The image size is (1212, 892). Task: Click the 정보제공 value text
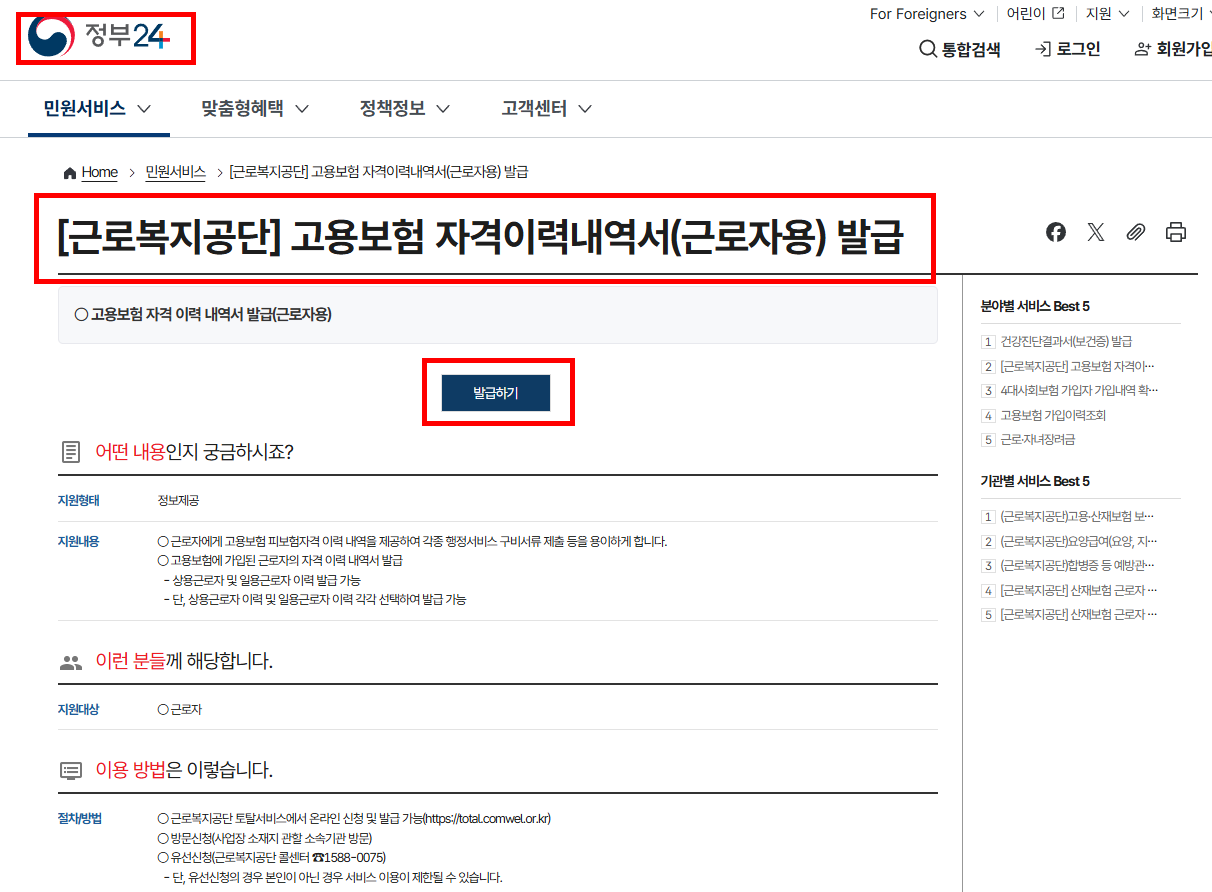[178, 500]
